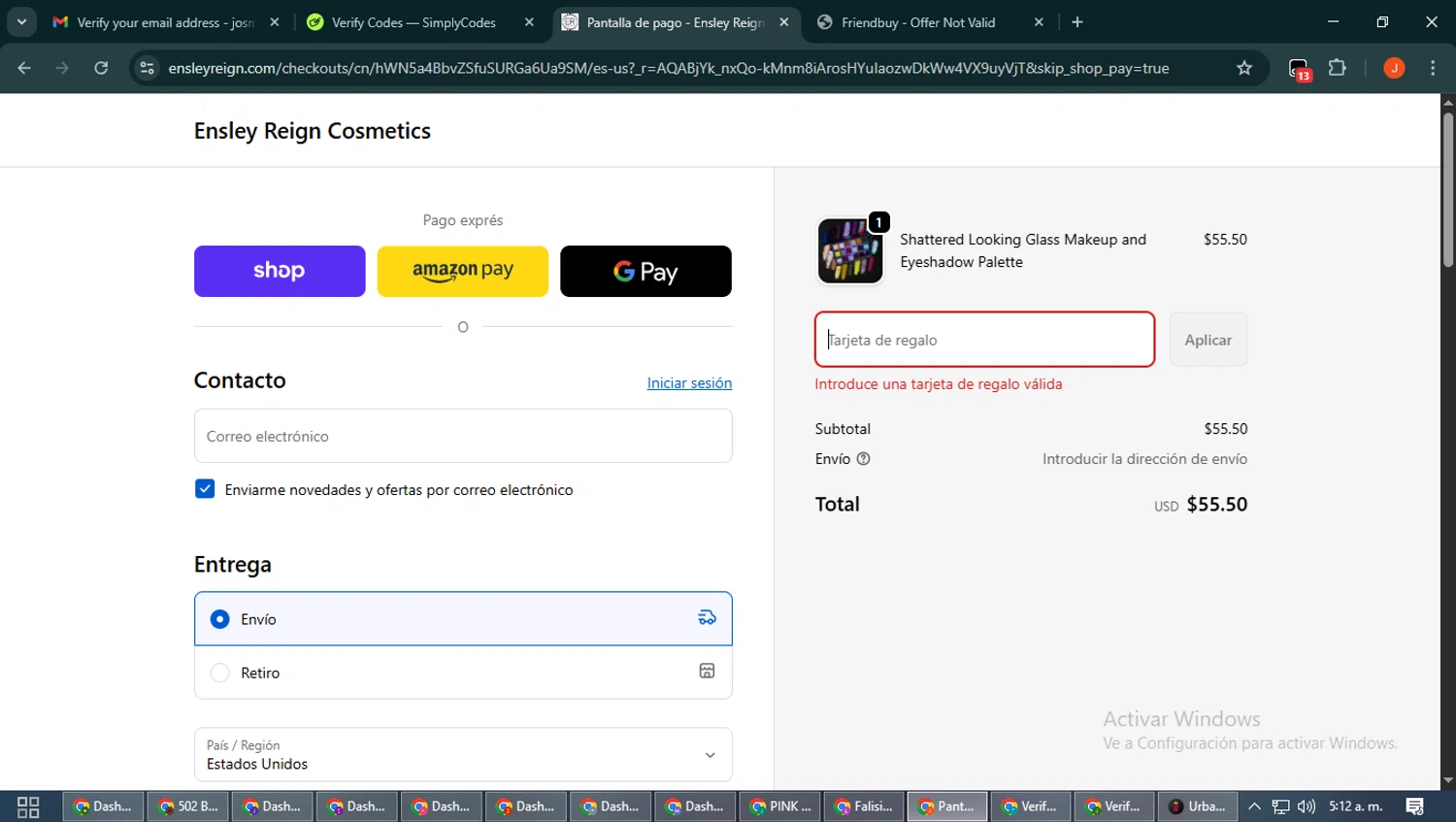The image size is (1456, 822).
Task: Select the Retiro pickup radio option
Action: [220, 673]
